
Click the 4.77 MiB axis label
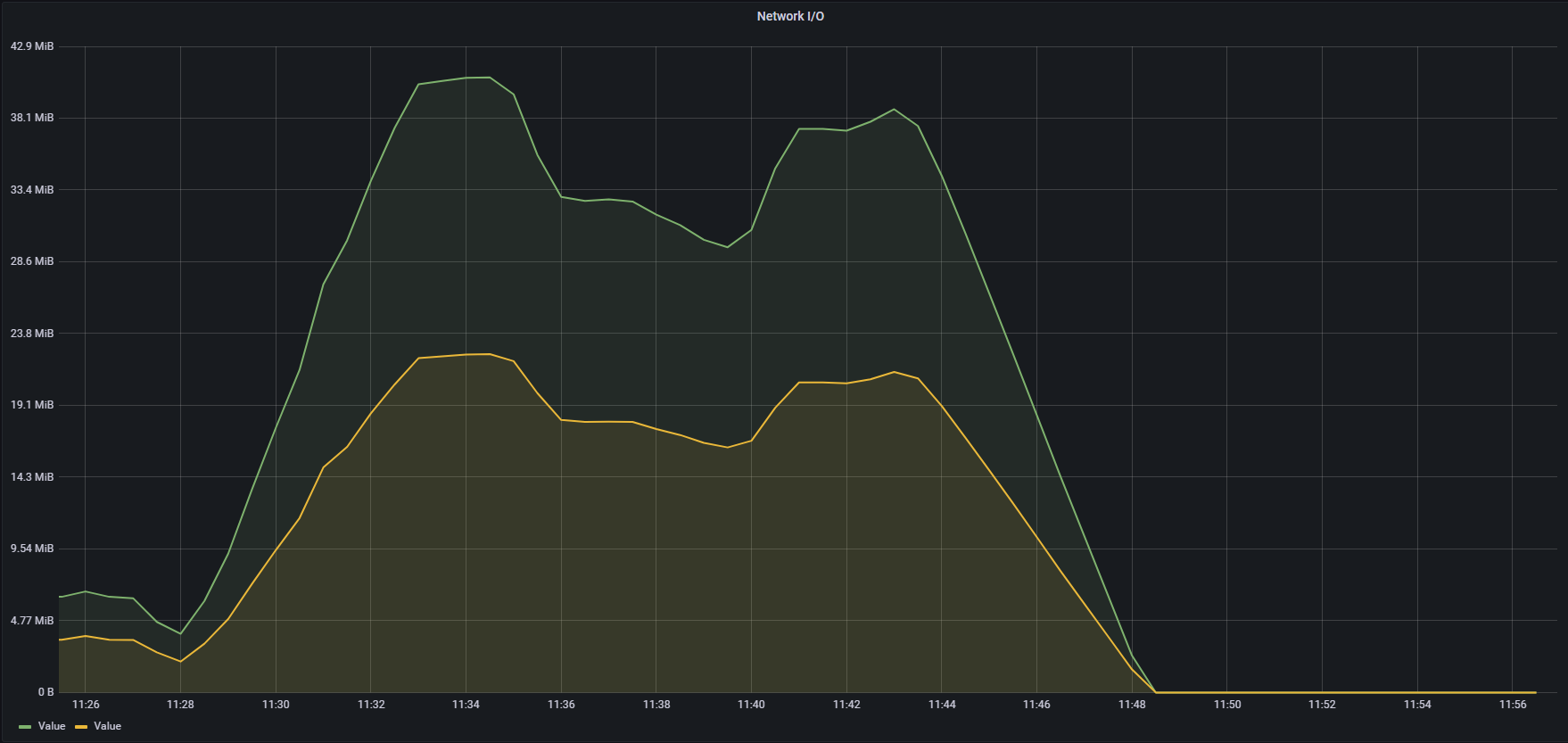point(32,621)
